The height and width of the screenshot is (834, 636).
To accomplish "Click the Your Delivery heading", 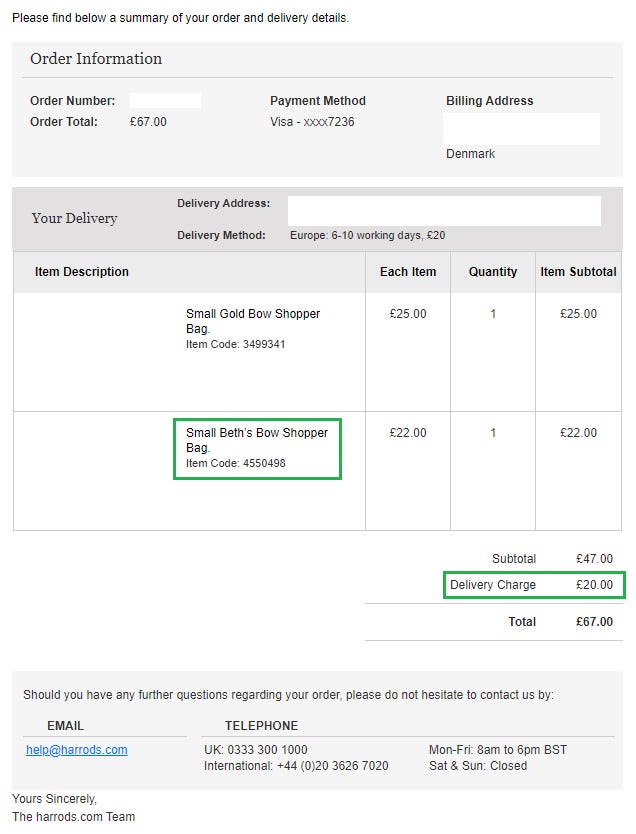I will (x=74, y=218).
